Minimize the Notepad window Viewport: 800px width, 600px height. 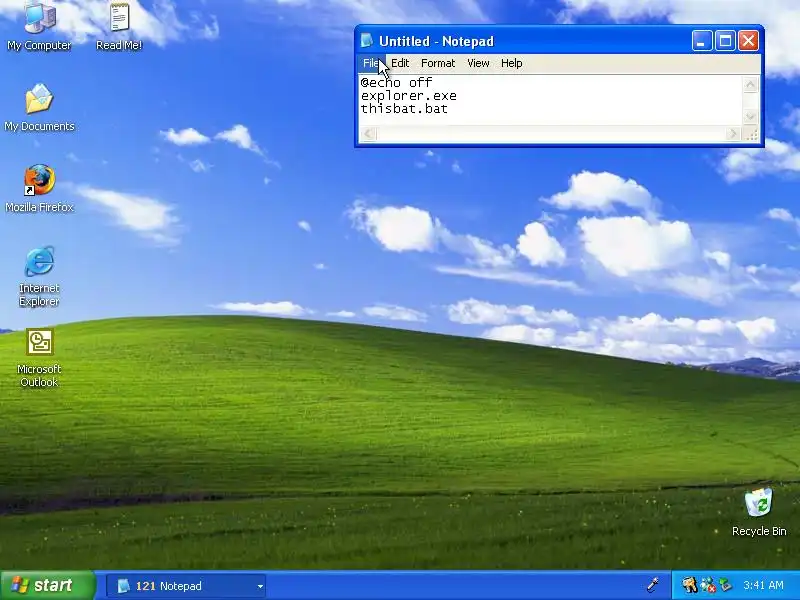pos(702,41)
